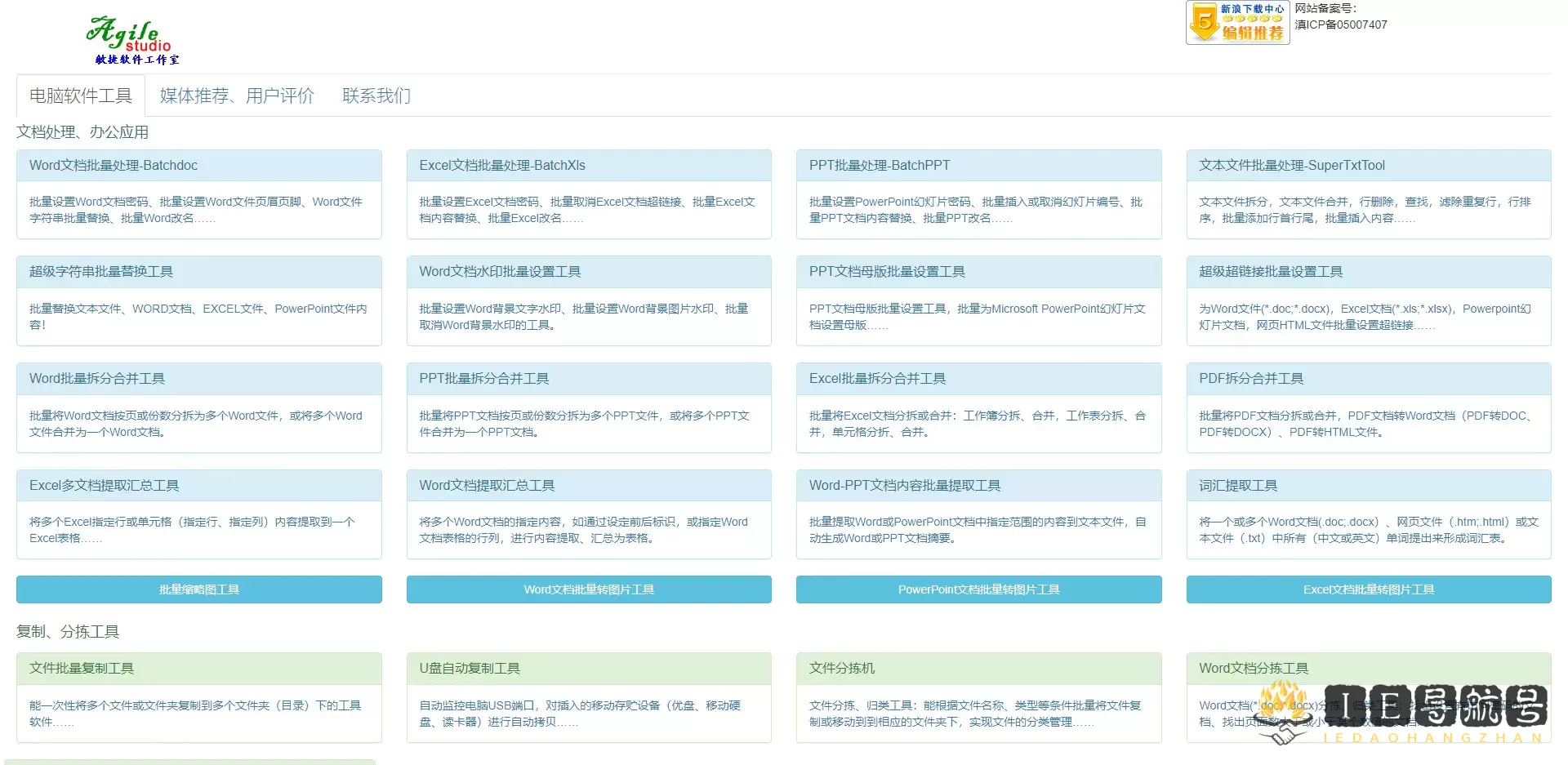1568x765 pixels.
Task: Click the Word文档批量转图片工具 button
Action: click(589, 589)
